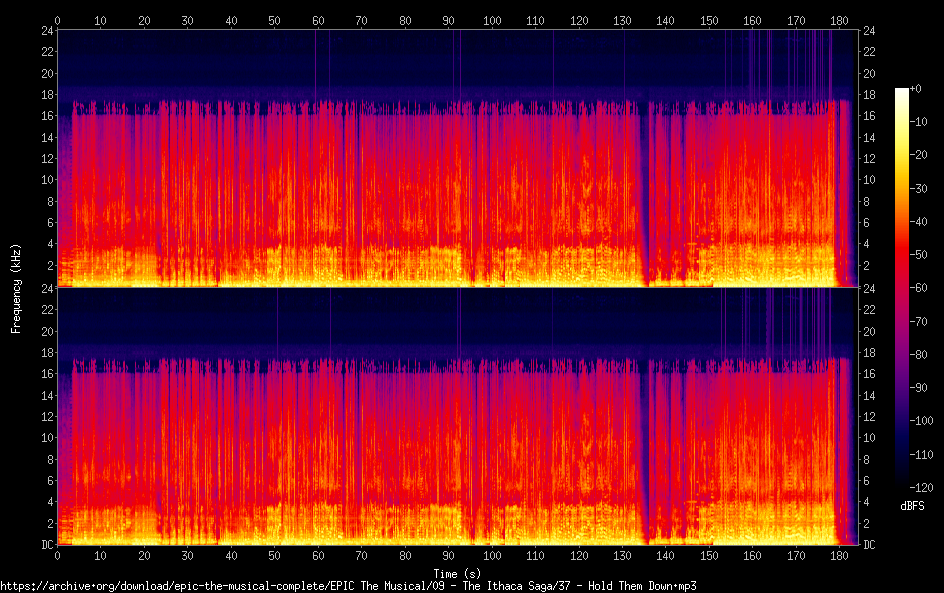This screenshot has width=944, height=593.
Task: Click the 'Frequency (kHz)' vertical axis label
Action: (x=16, y=287)
